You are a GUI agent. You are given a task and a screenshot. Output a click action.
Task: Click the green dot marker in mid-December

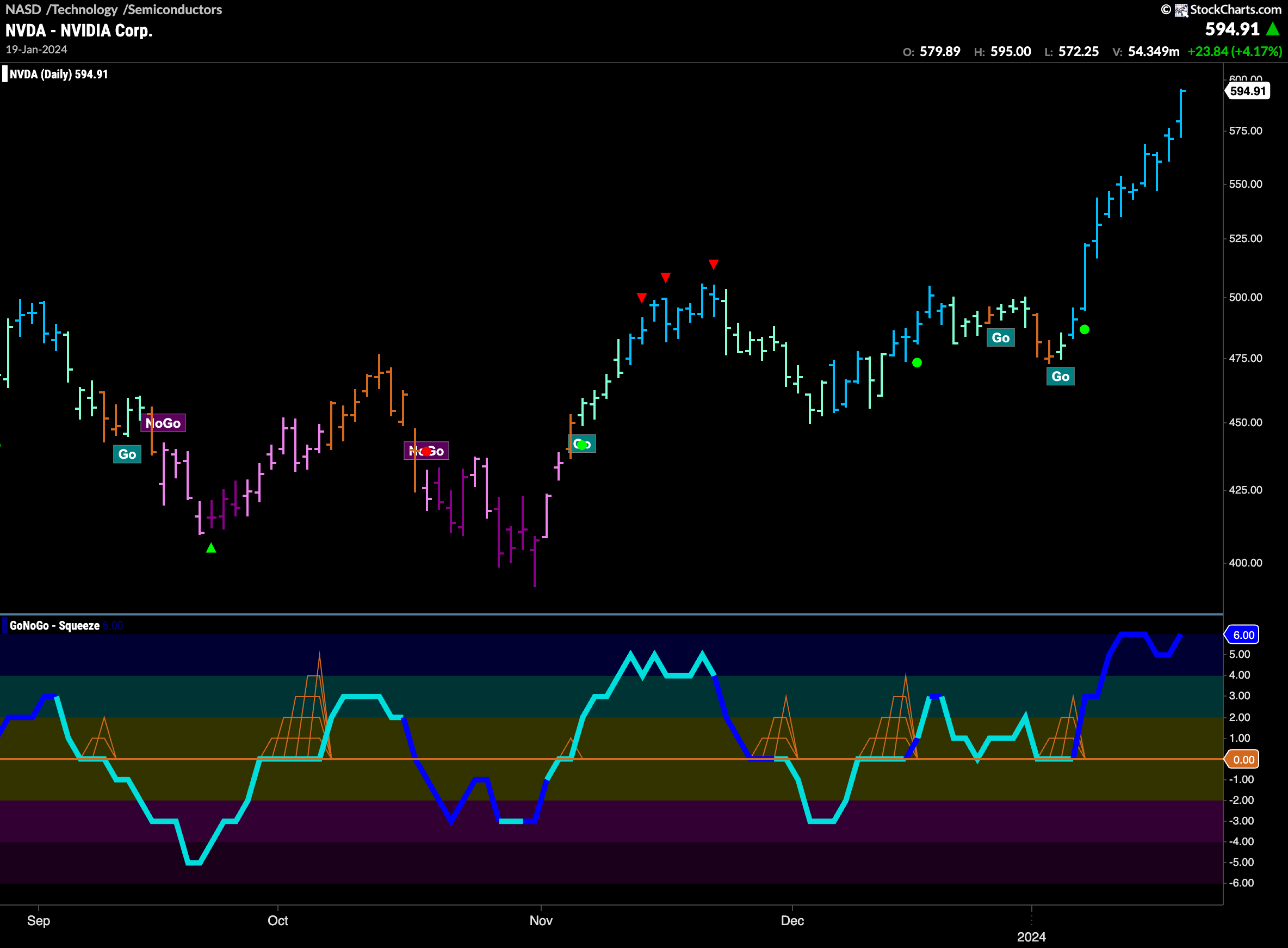tap(917, 362)
